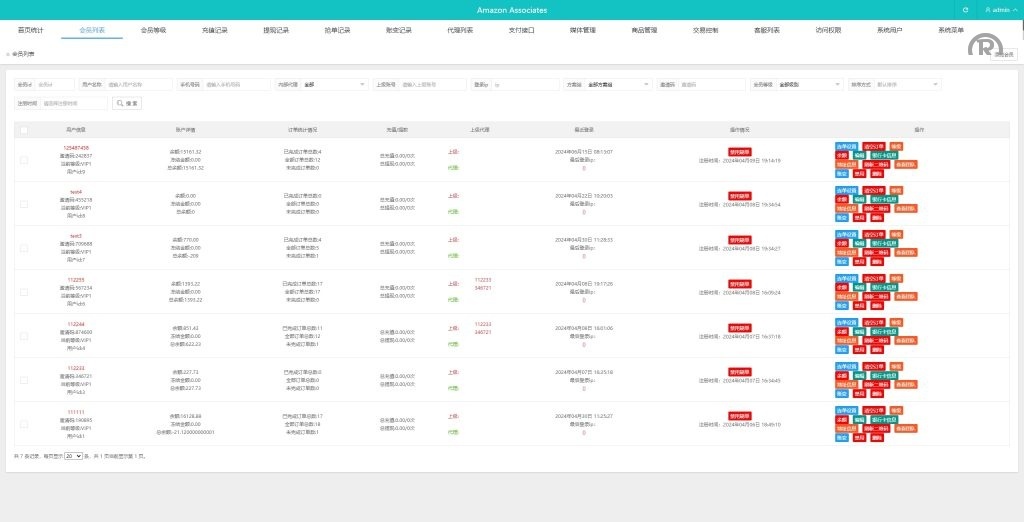Click the refresh icon in the top bar

[x=965, y=10]
